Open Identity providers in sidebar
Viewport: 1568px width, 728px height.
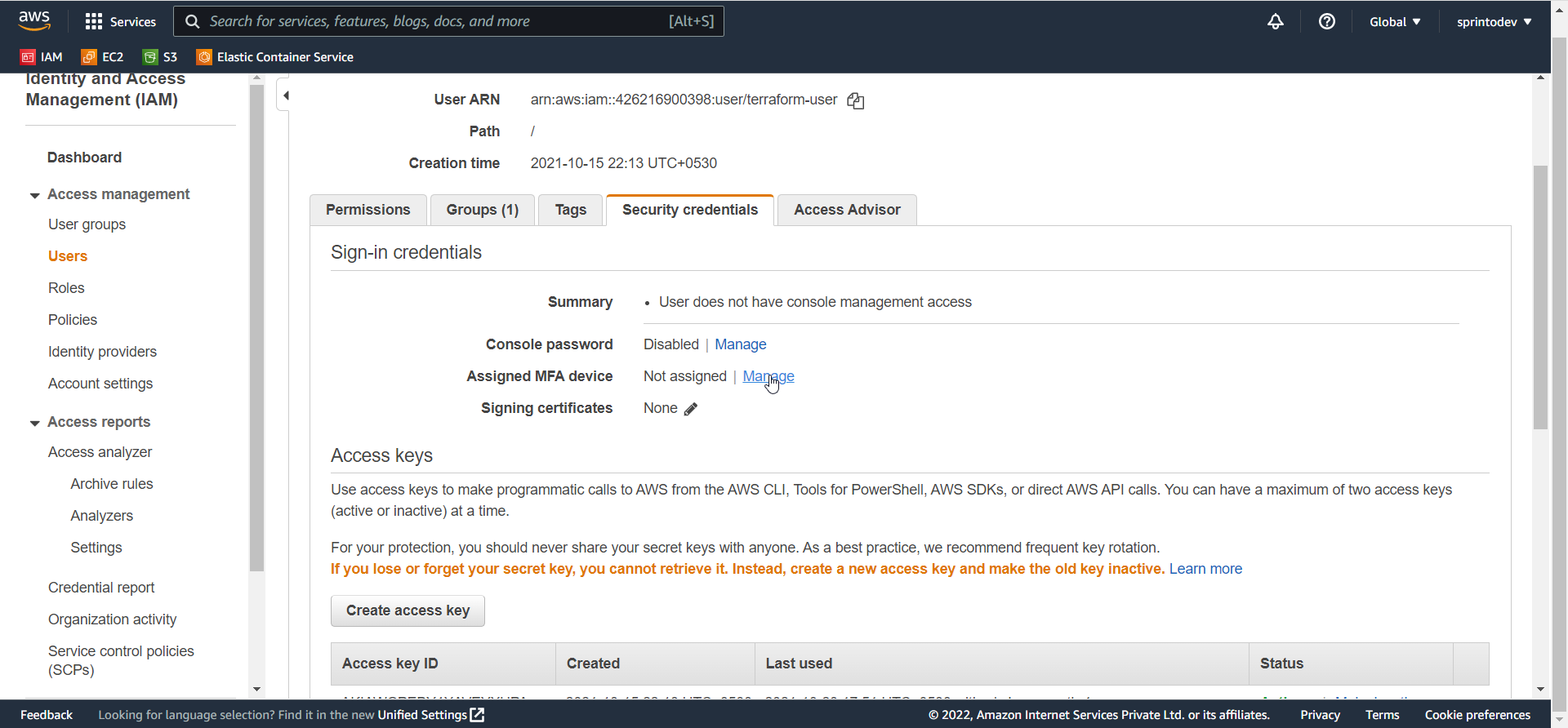pyautogui.click(x=102, y=352)
